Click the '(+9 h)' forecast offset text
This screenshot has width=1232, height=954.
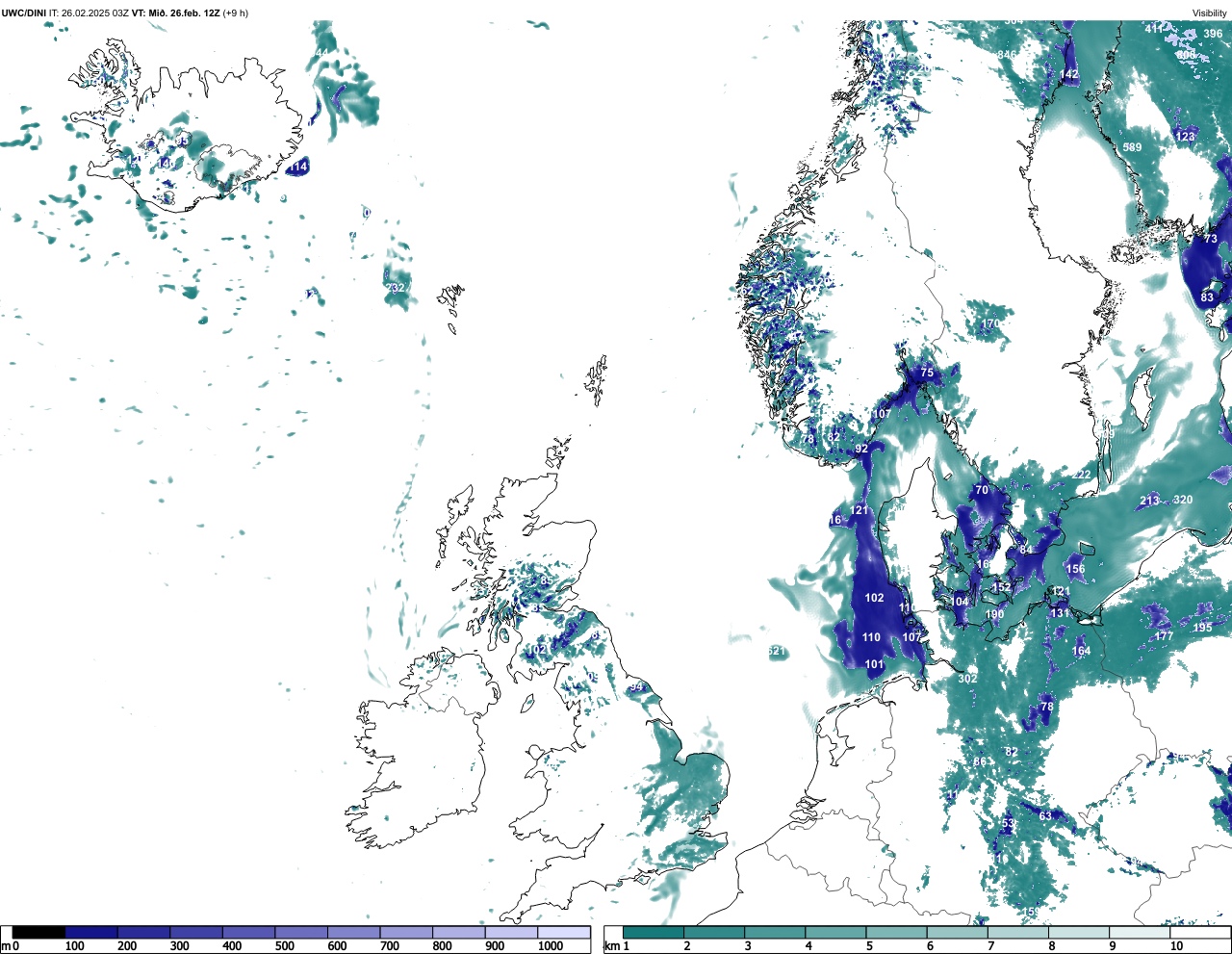(x=236, y=13)
